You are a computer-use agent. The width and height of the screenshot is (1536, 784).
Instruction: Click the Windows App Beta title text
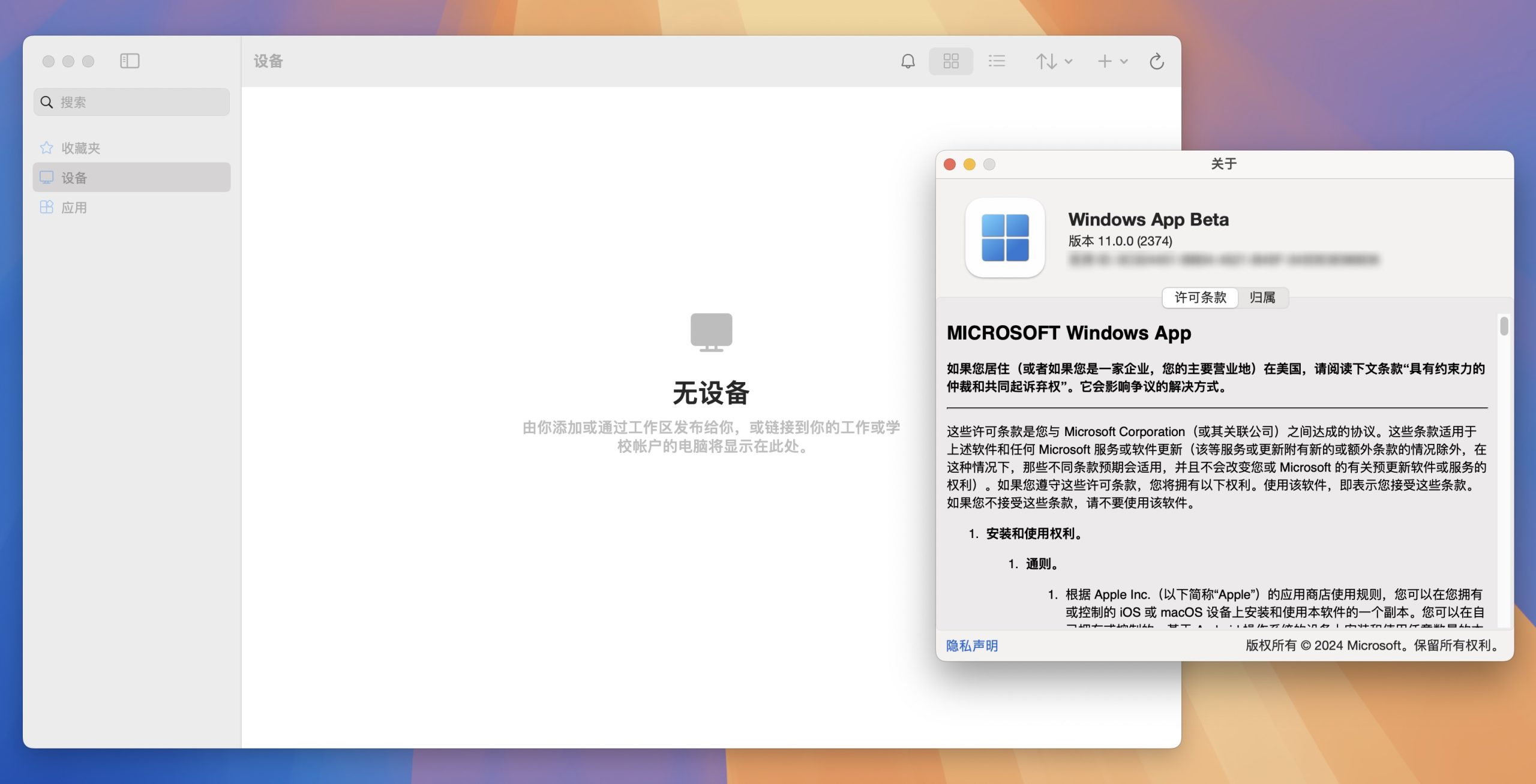coord(1148,220)
